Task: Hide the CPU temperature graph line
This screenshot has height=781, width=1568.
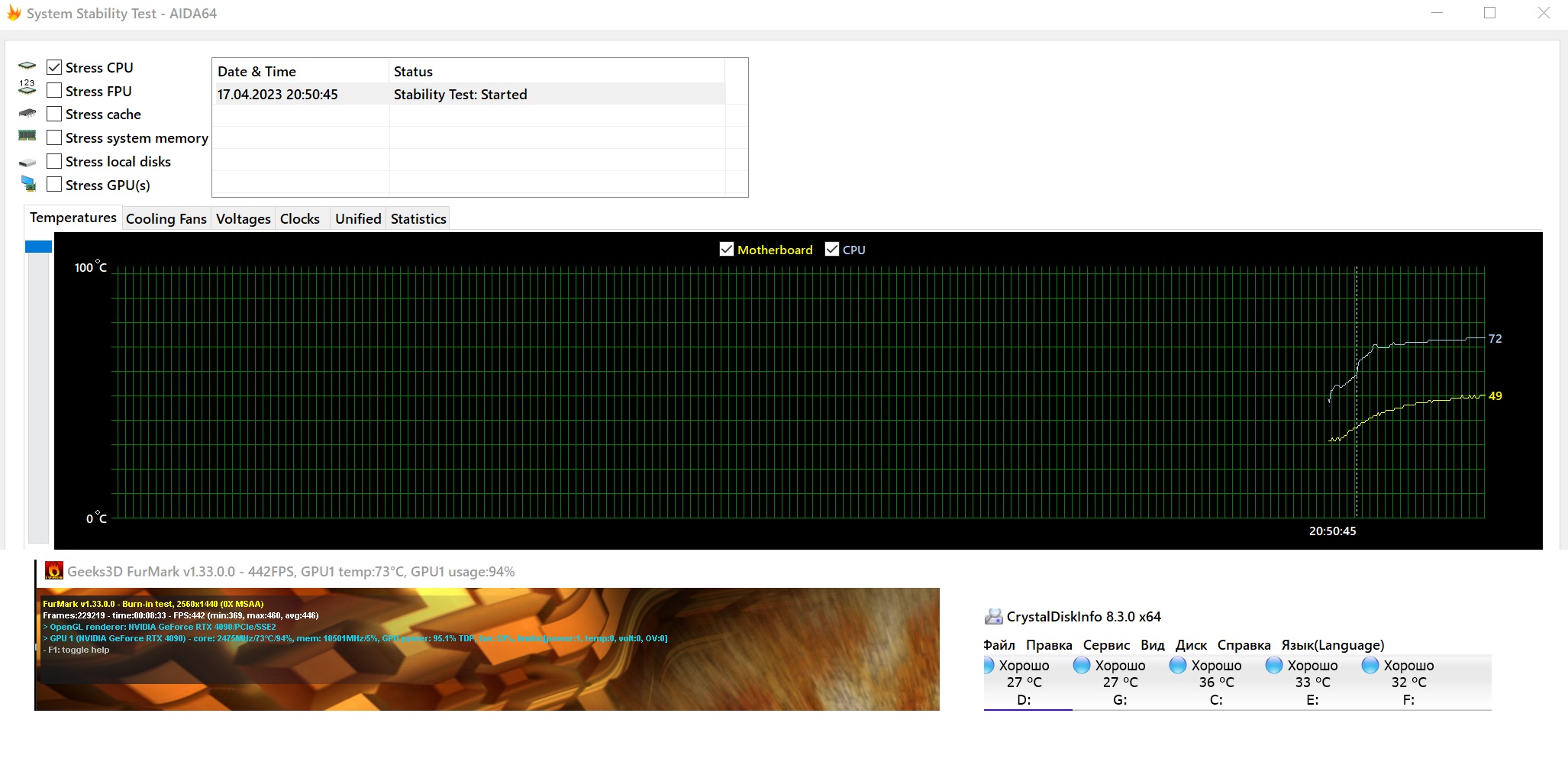Action: (x=832, y=250)
